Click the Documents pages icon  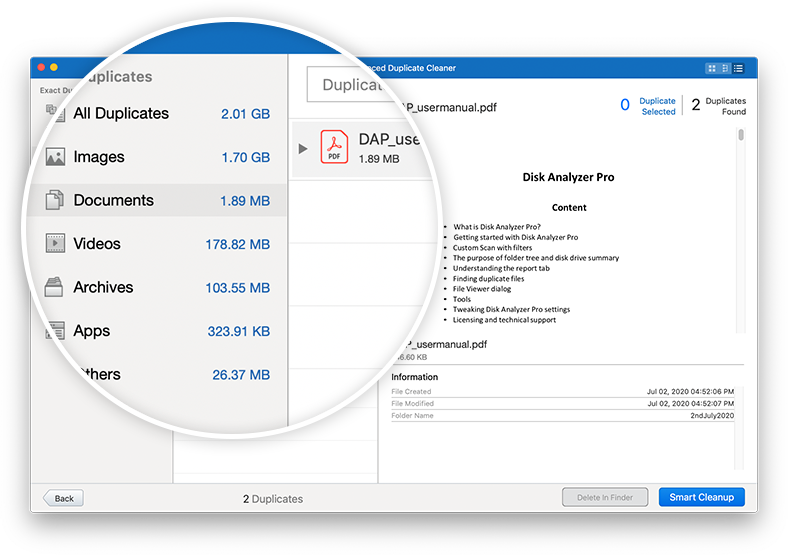click(55, 200)
